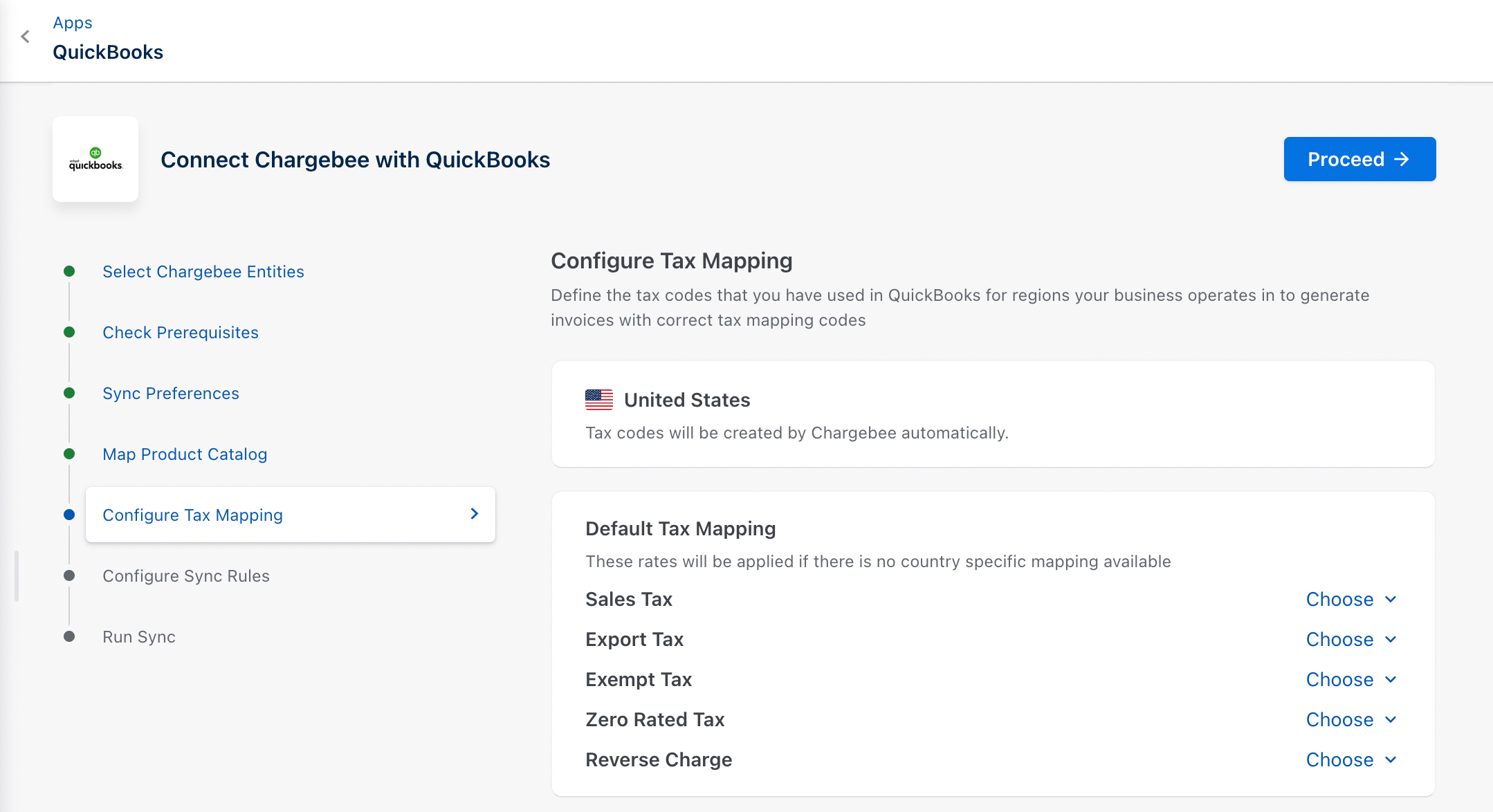Click the grey dot beside Configure Sync Rules
This screenshot has height=812, width=1493.
(69, 575)
